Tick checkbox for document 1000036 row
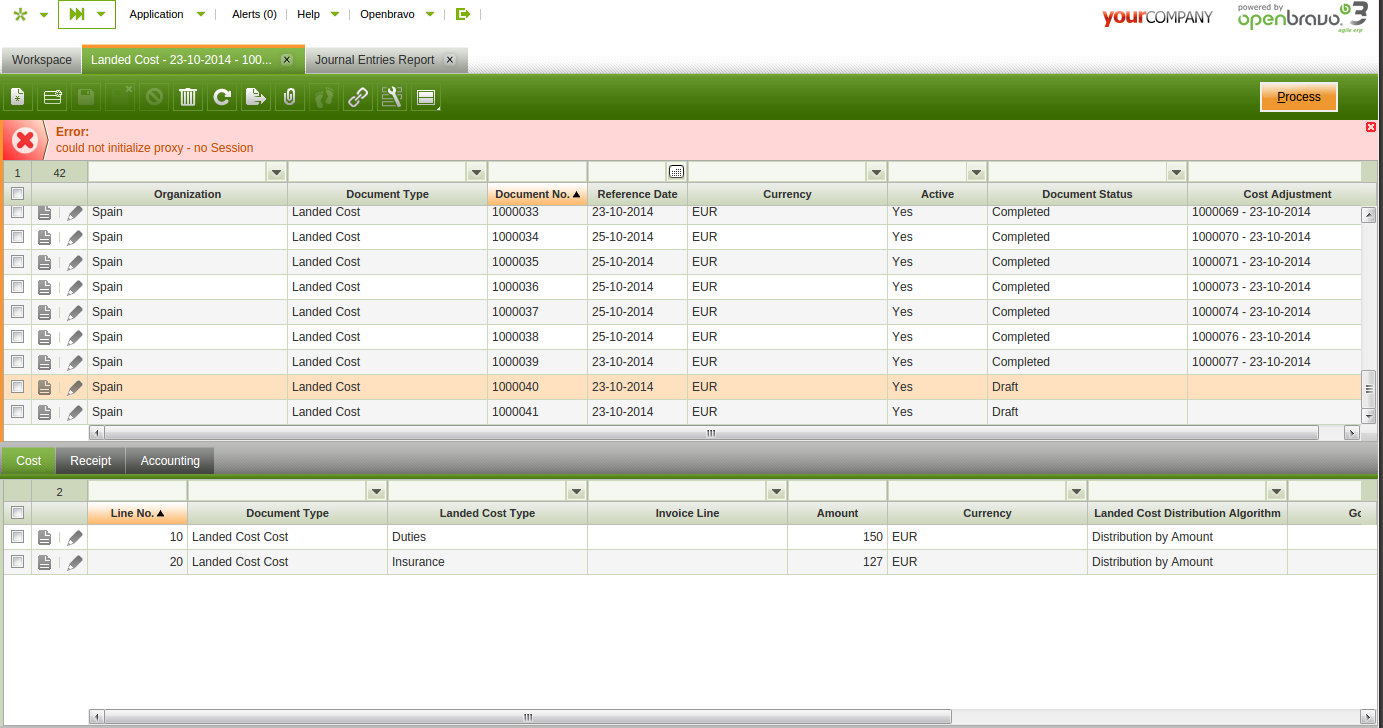The width and height of the screenshot is (1383, 728). tap(17, 287)
